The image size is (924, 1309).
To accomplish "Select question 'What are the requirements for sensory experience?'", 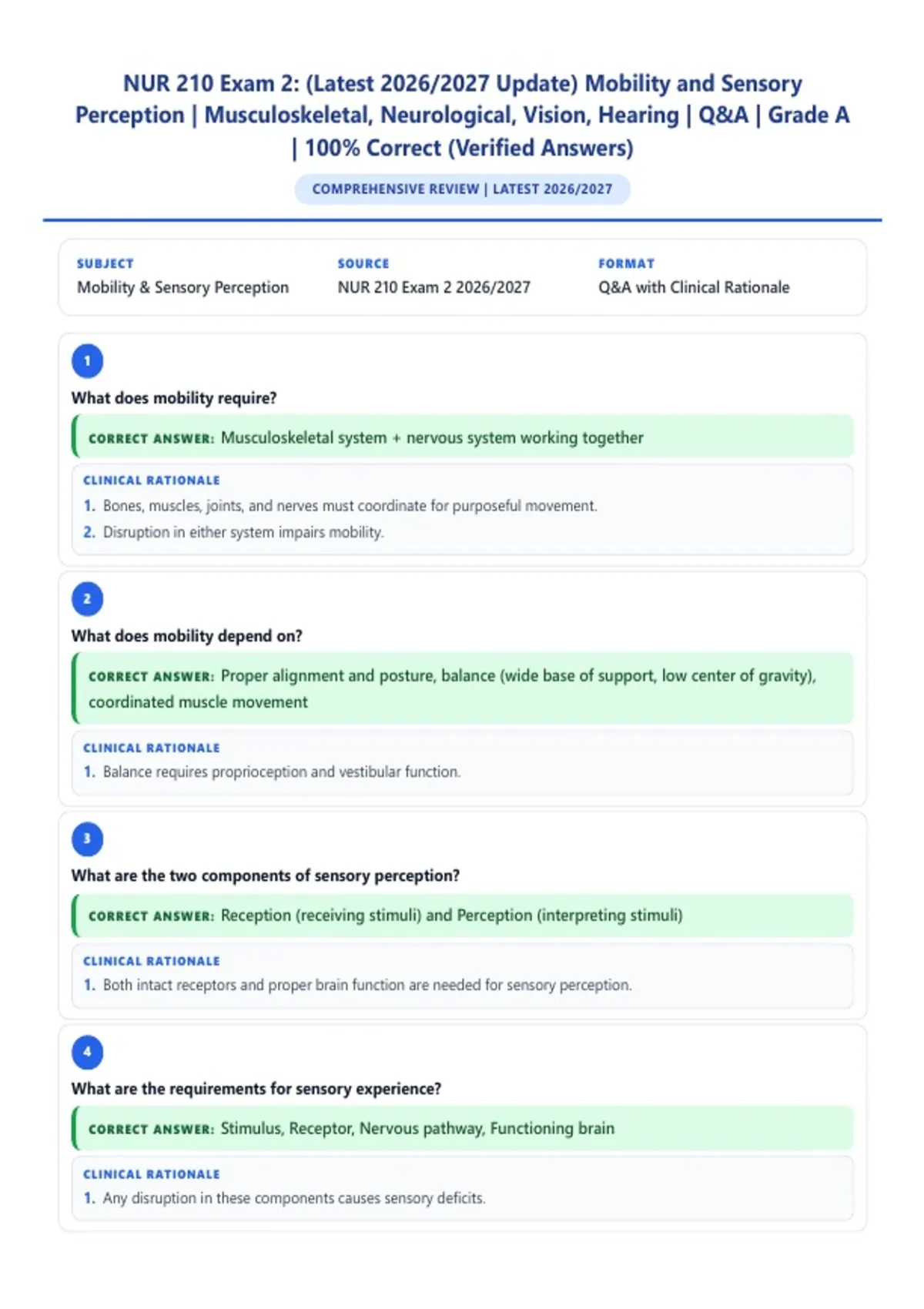I will click(256, 1089).
